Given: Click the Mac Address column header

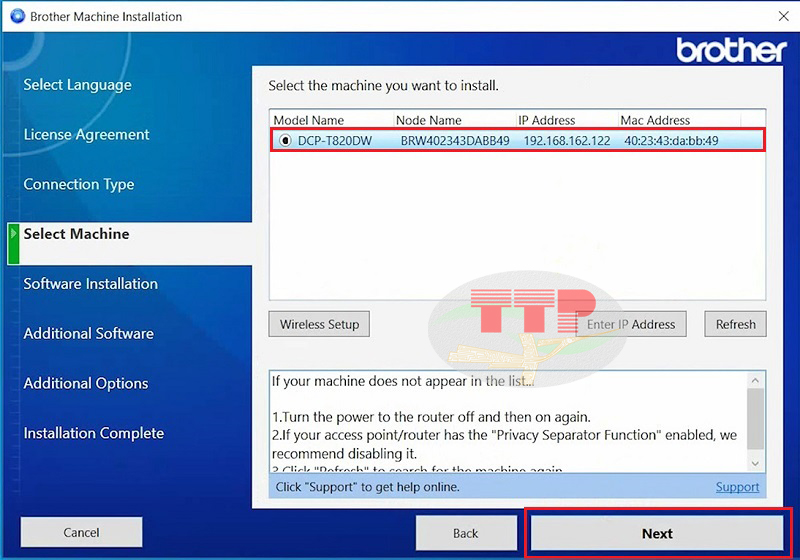Looking at the screenshot, I should click(x=655, y=120).
